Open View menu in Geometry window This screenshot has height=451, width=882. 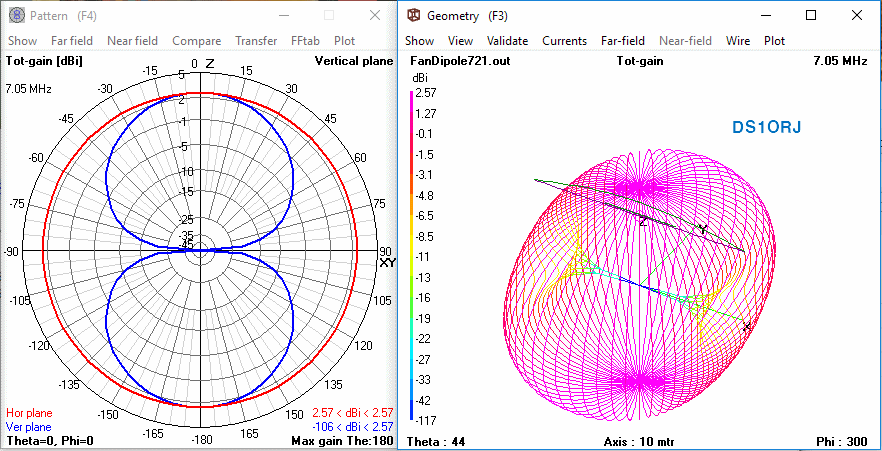point(460,40)
